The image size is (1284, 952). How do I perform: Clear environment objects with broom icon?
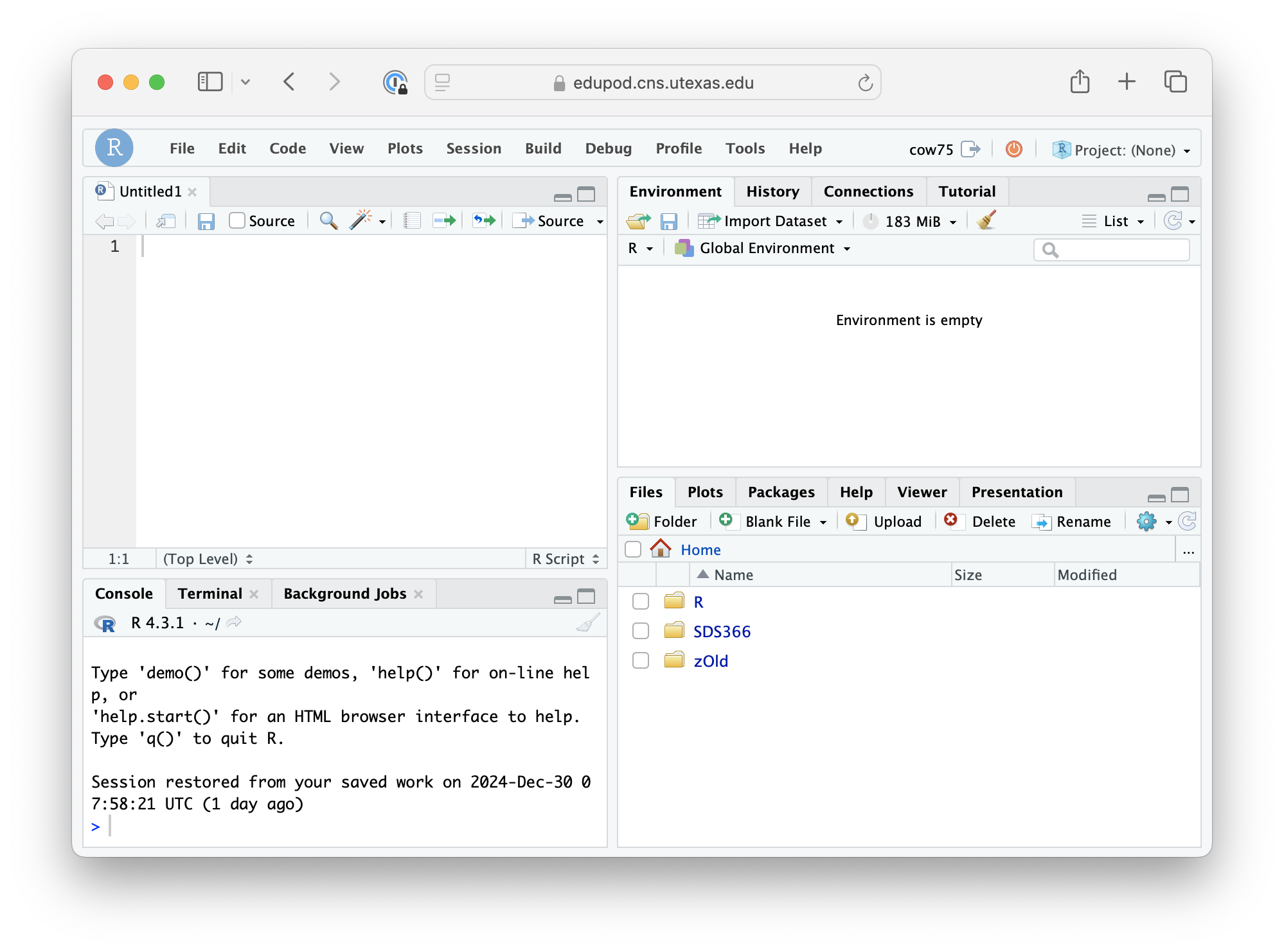point(986,221)
